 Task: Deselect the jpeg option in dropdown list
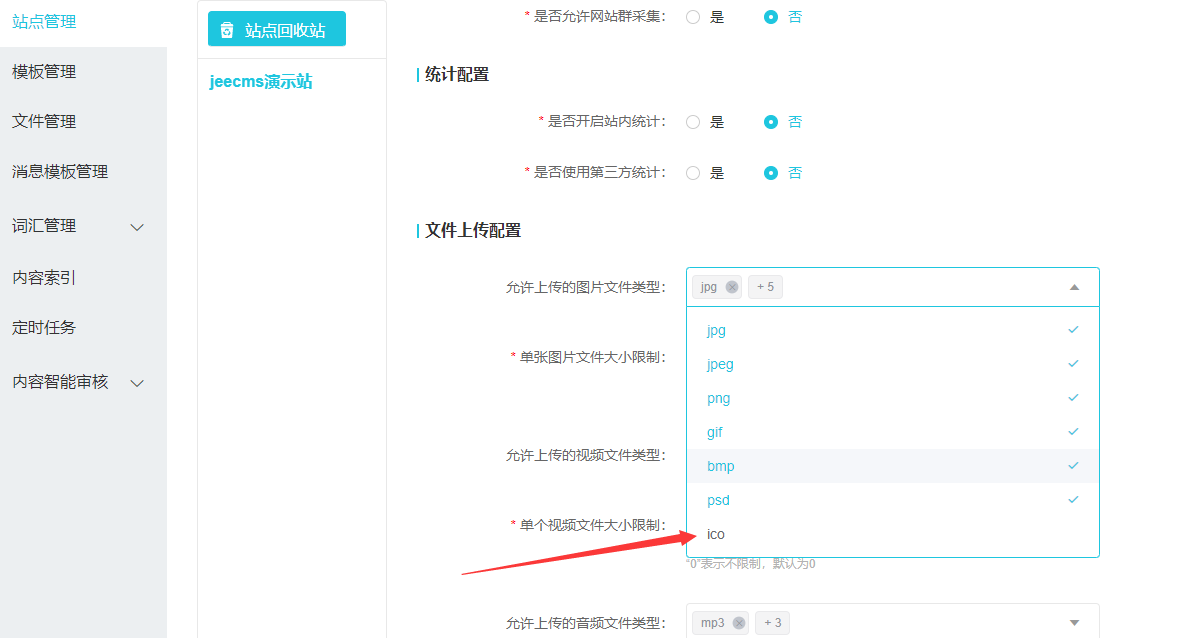[x=893, y=364]
